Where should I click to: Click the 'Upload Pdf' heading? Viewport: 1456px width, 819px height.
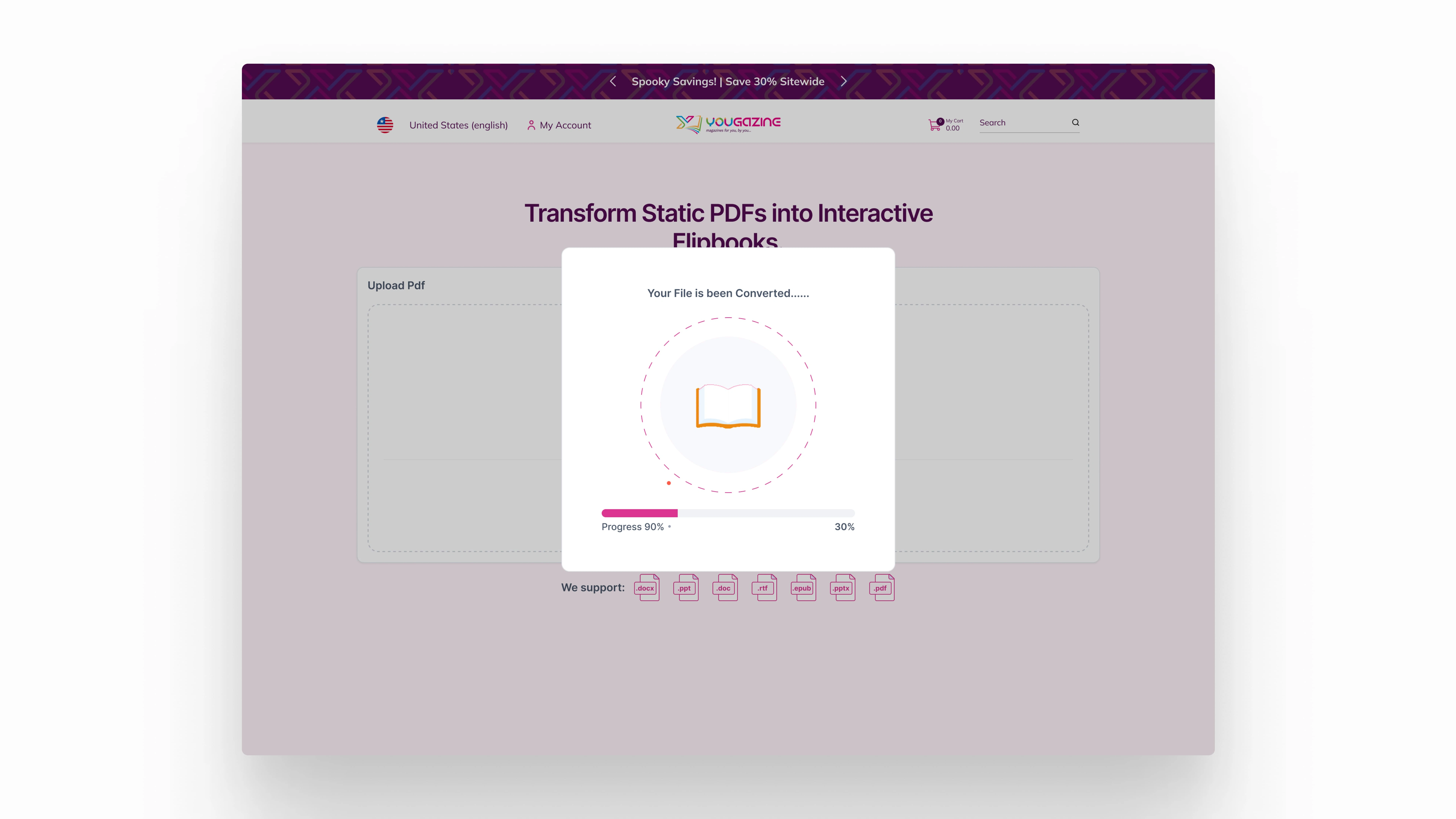(x=396, y=286)
